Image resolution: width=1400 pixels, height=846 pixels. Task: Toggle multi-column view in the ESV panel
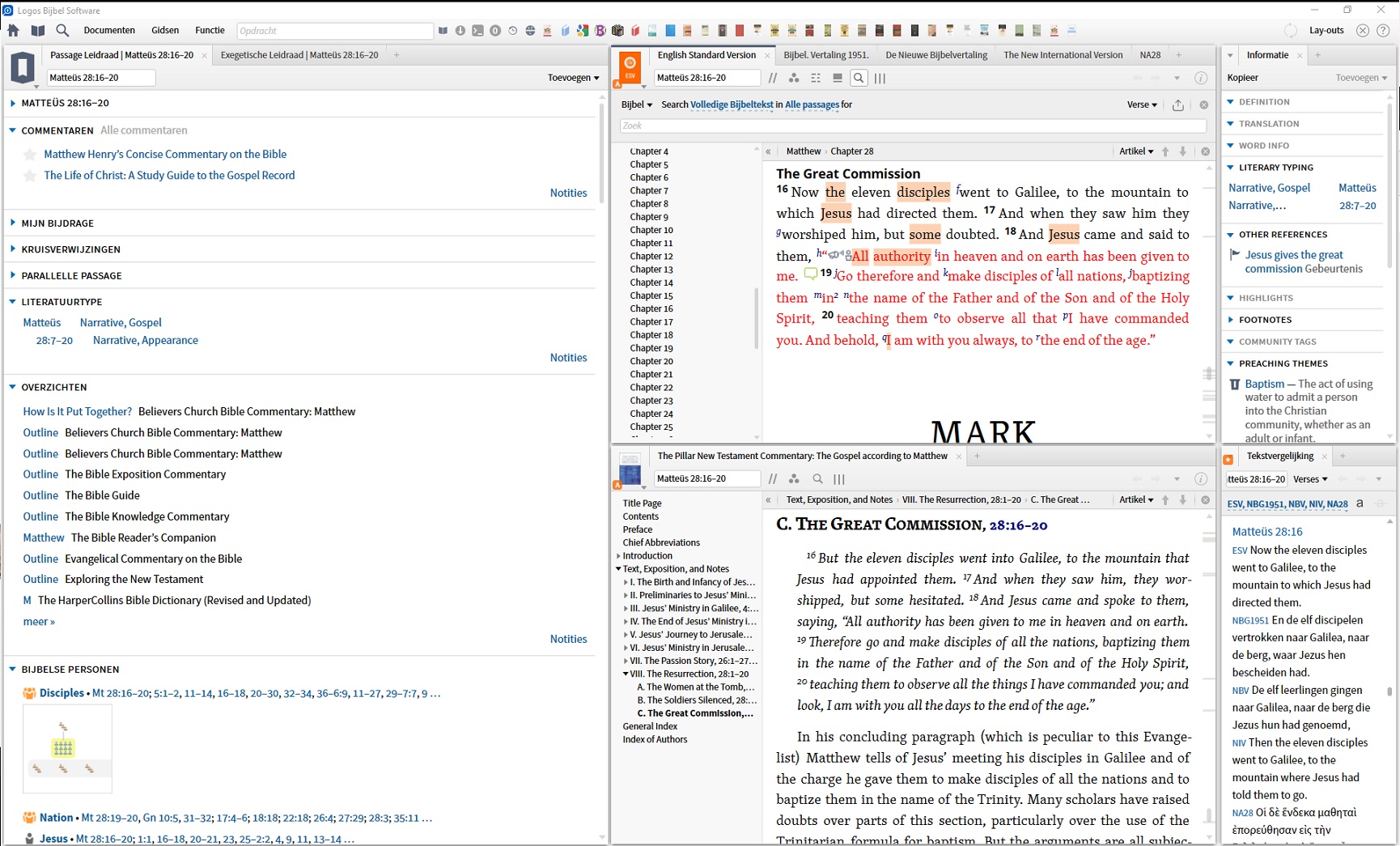coord(880,78)
